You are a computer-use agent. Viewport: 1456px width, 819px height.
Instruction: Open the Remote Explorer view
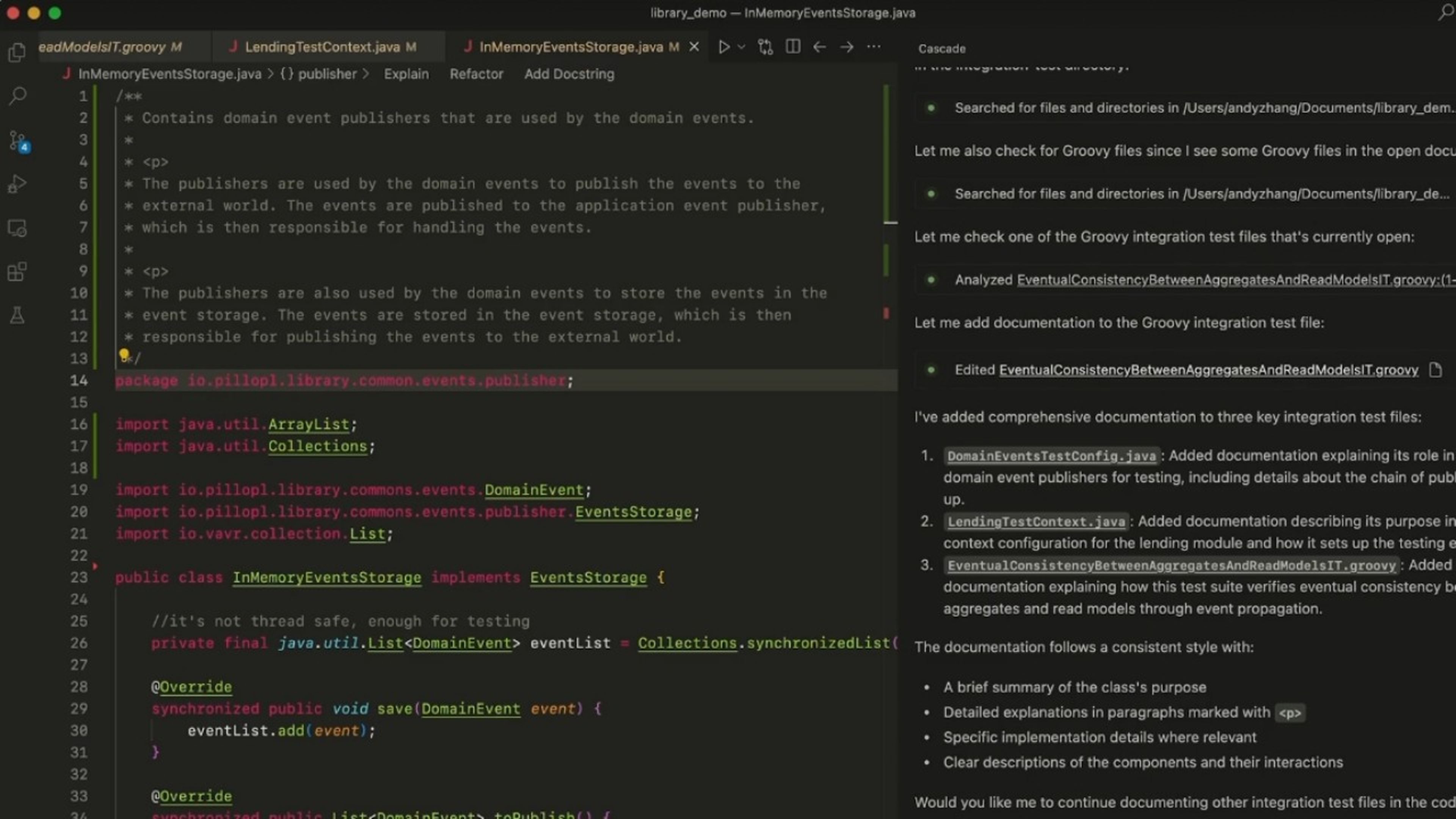point(17,228)
